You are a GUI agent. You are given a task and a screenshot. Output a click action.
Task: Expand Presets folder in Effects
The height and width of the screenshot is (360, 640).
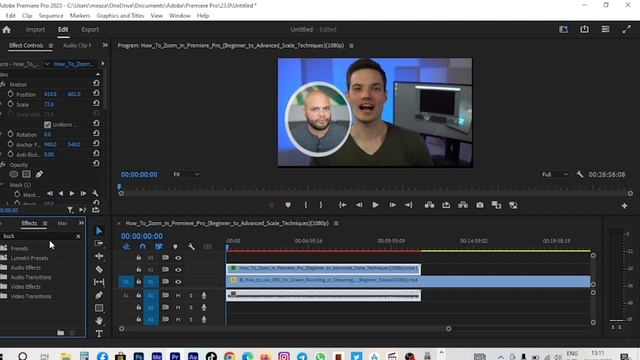pyautogui.click(x=4, y=248)
